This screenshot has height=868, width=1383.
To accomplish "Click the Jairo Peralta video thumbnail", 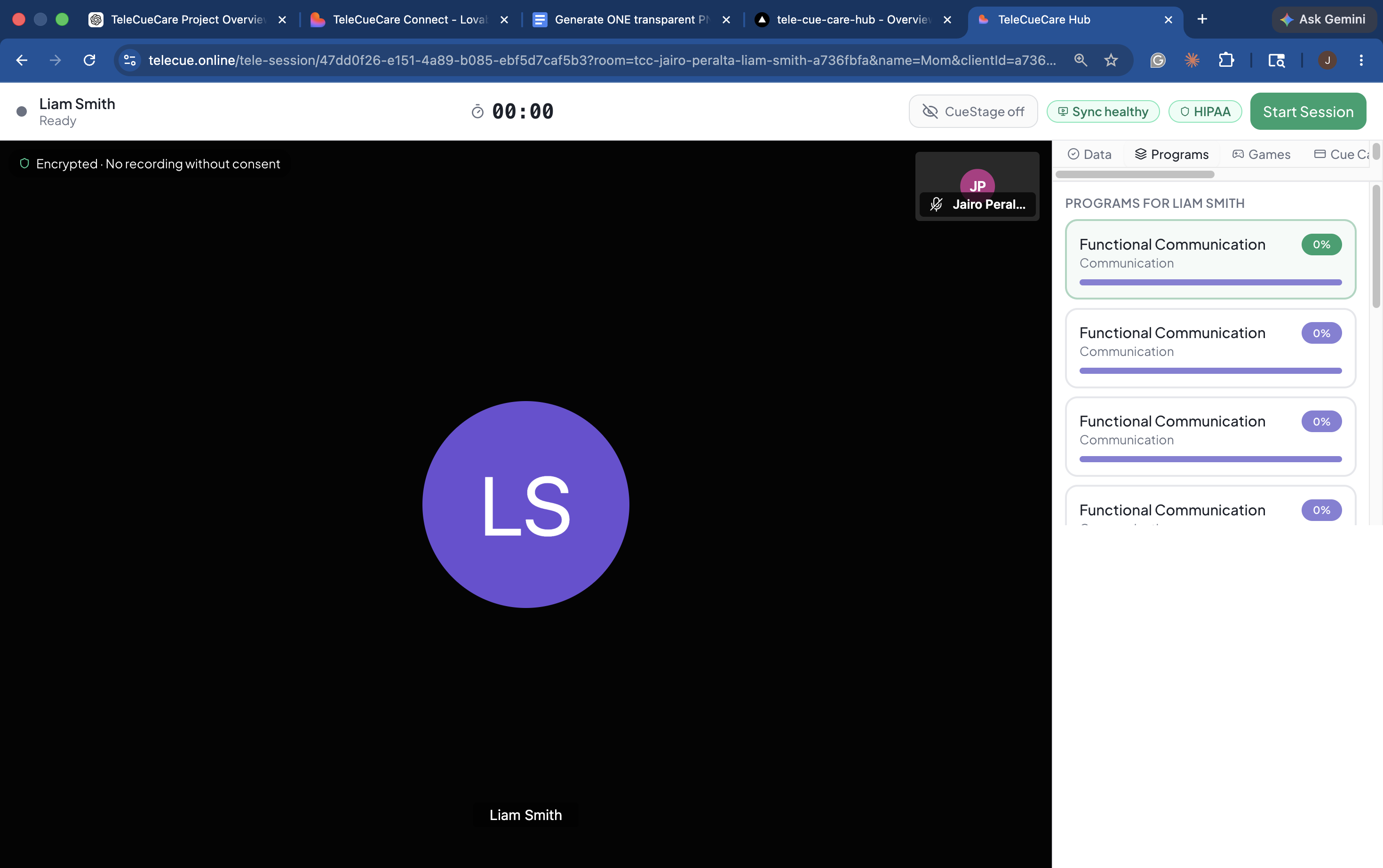I will pyautogui.click(x=977, y=186).
